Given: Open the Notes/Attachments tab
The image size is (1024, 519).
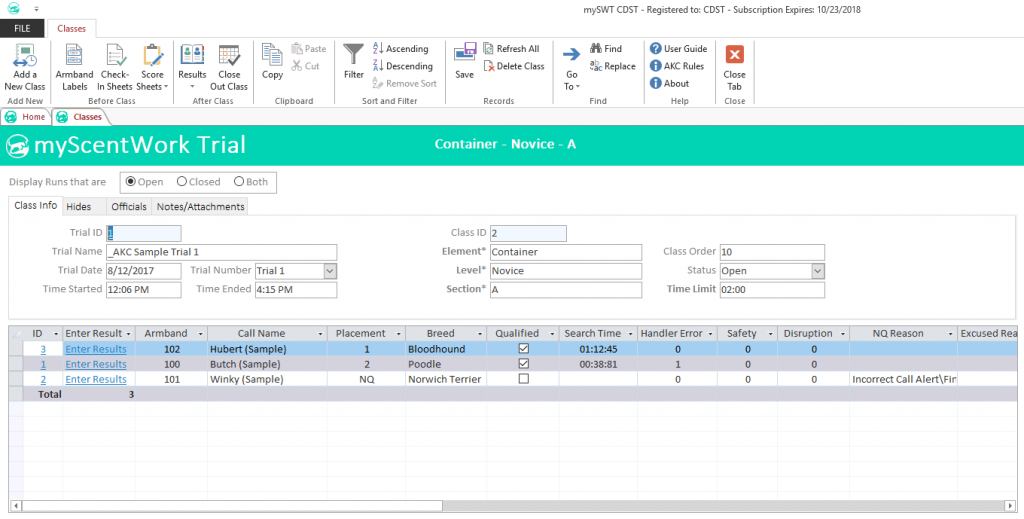Looking at the screenshot, I should (200, 206).
